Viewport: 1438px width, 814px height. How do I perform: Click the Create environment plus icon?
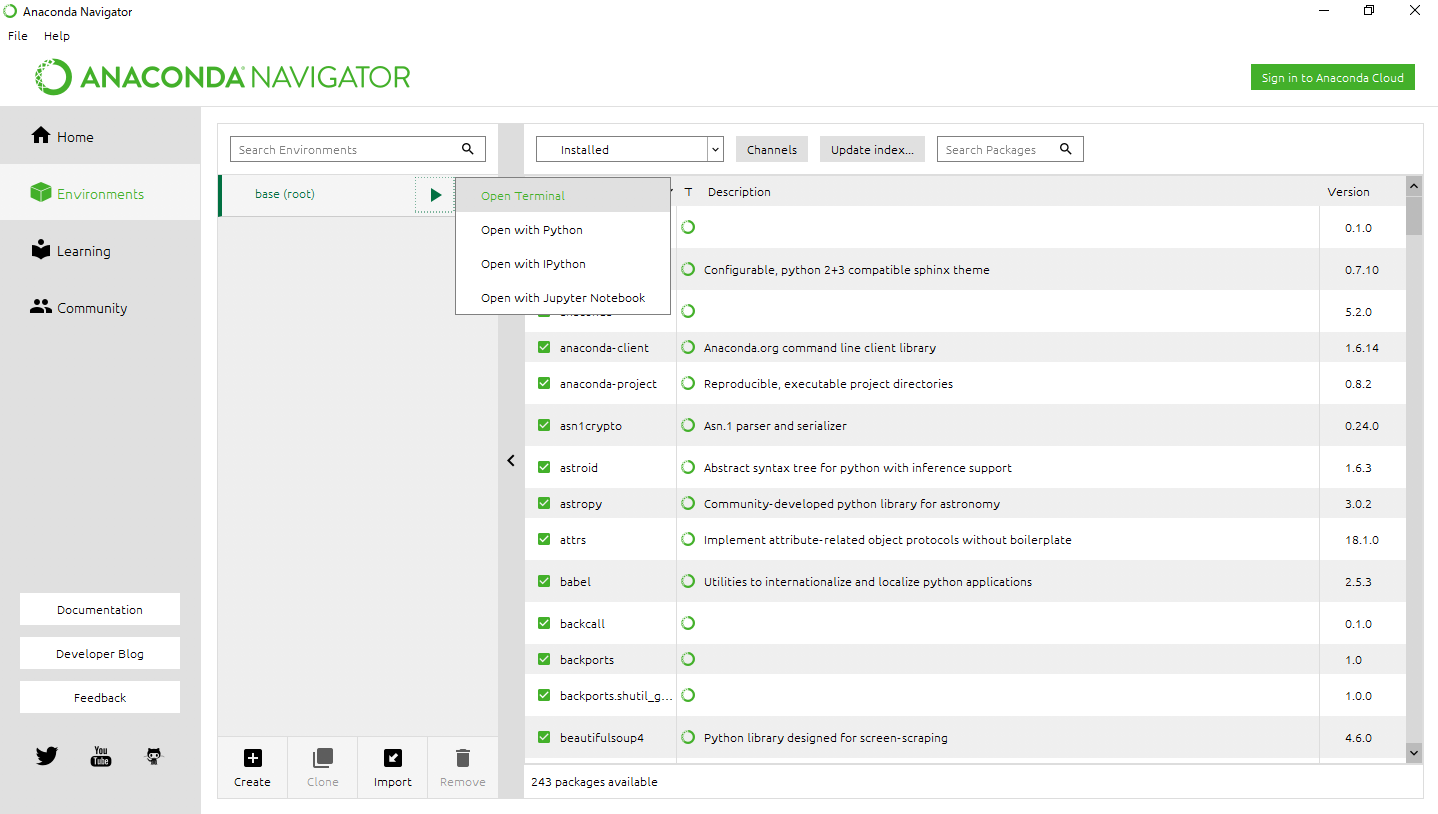(x=253, y=758)
